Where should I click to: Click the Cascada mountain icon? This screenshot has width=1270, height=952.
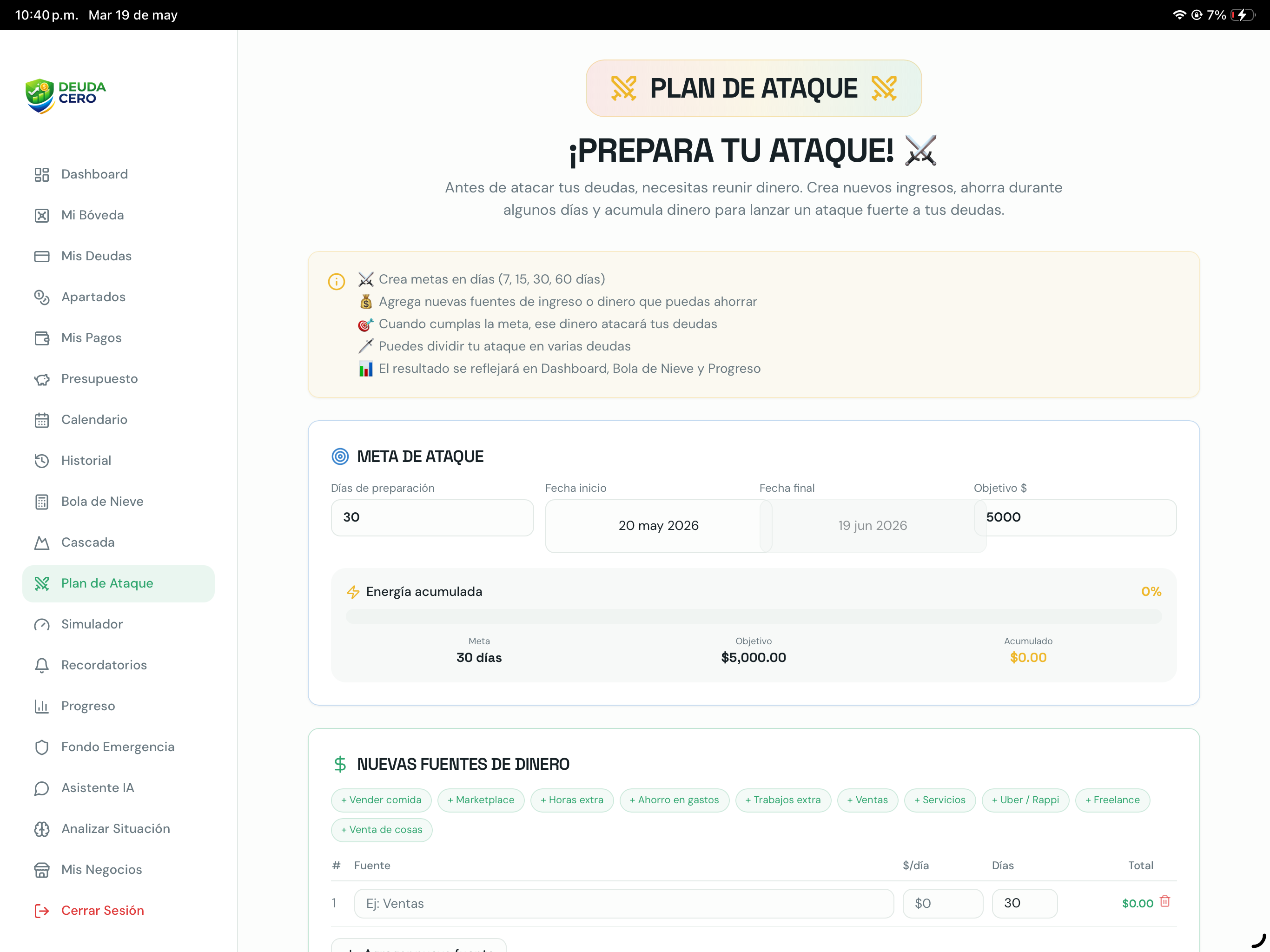(x=41, y=542)
